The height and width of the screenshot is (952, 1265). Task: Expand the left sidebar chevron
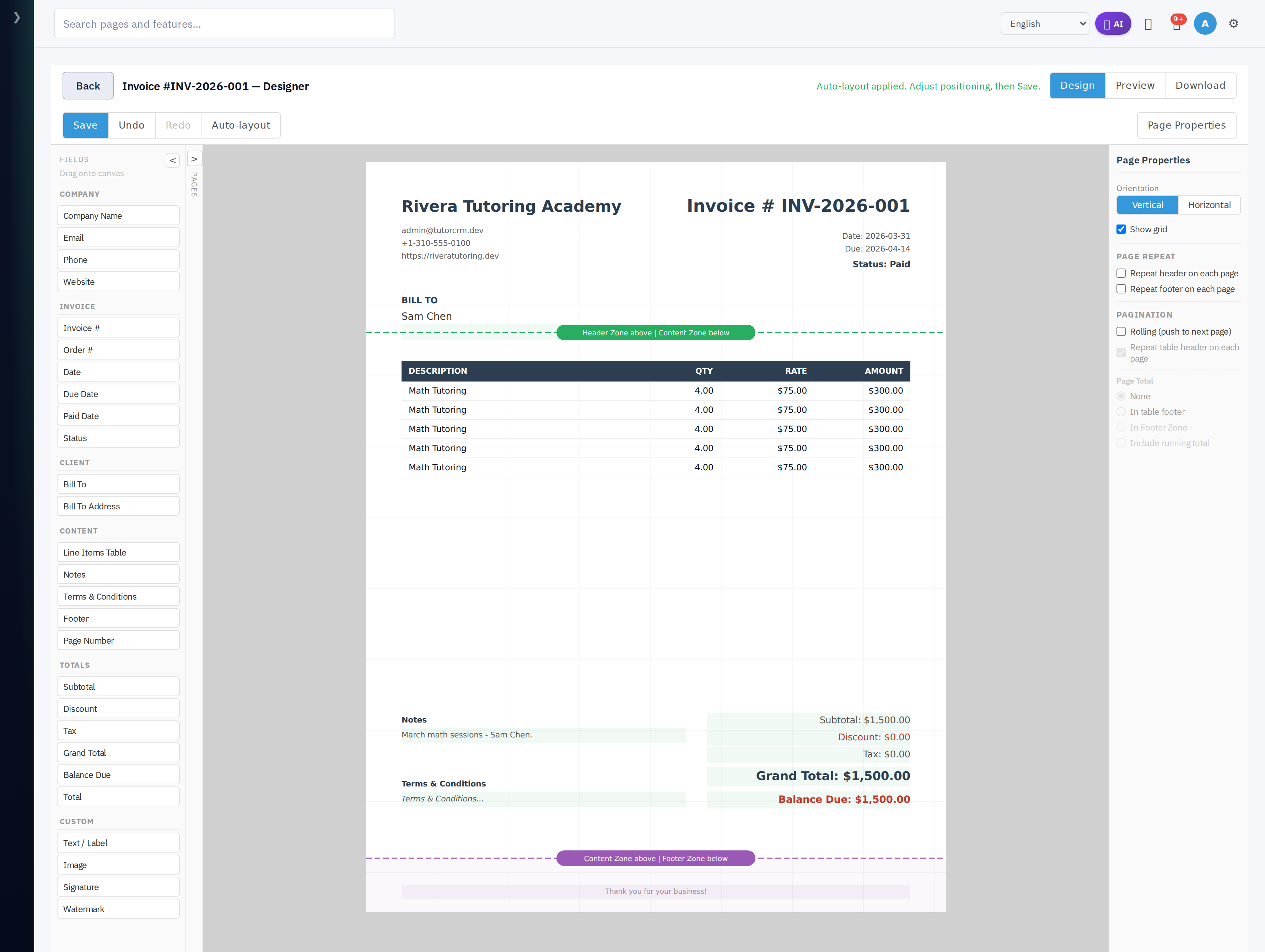tap(17, 18)
